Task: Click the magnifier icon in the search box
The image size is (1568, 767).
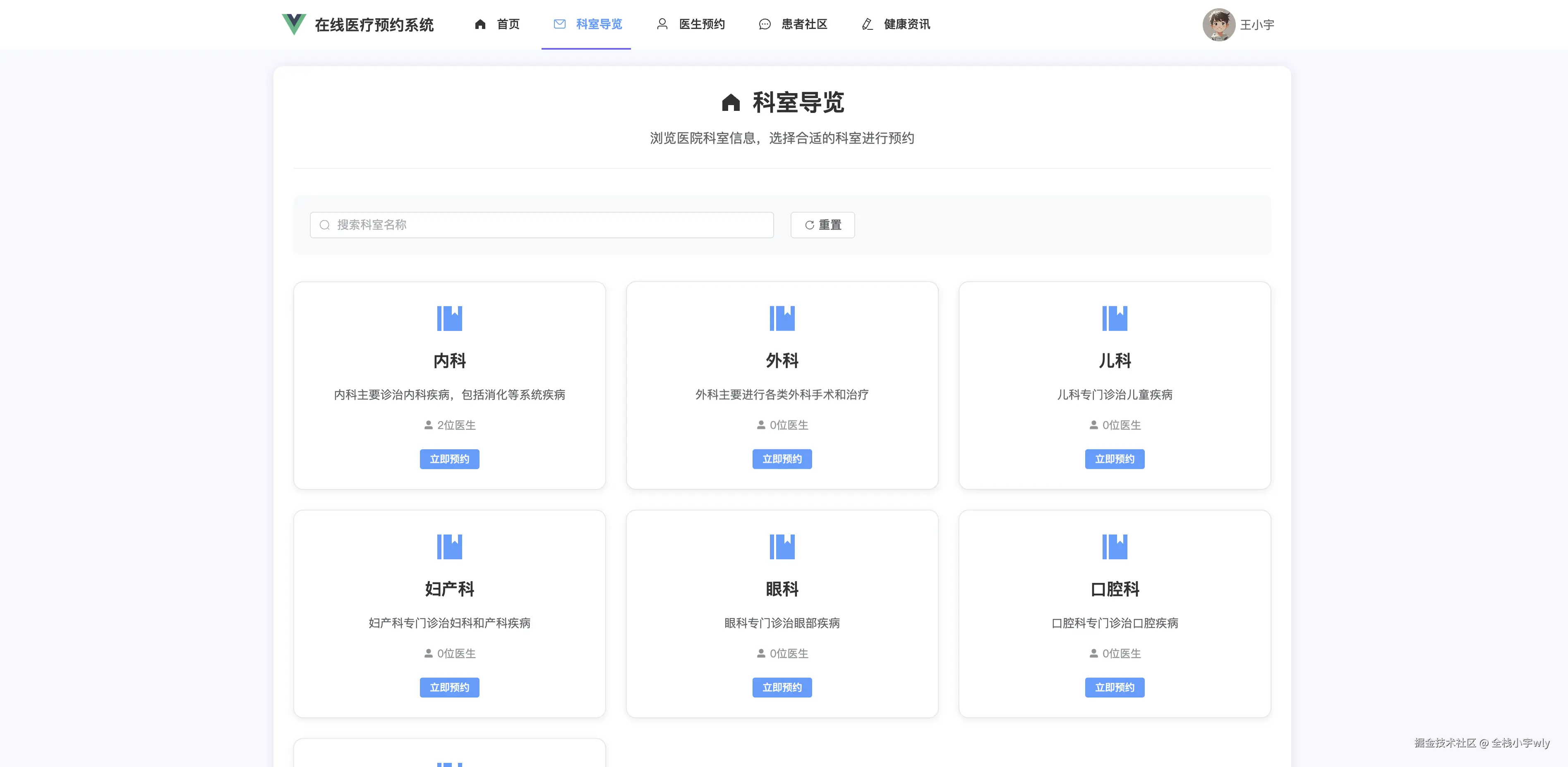Action: (325, 225)
